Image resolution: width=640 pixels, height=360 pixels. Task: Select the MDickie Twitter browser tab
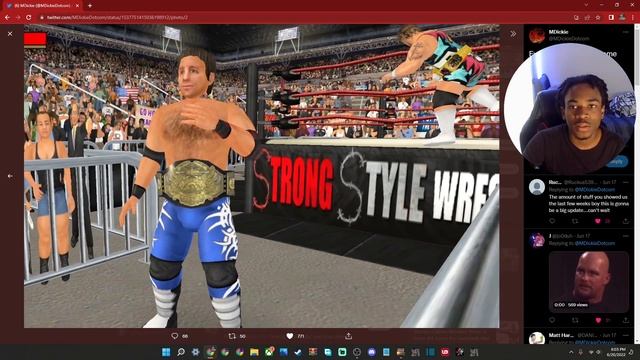[x=42, y=6]
